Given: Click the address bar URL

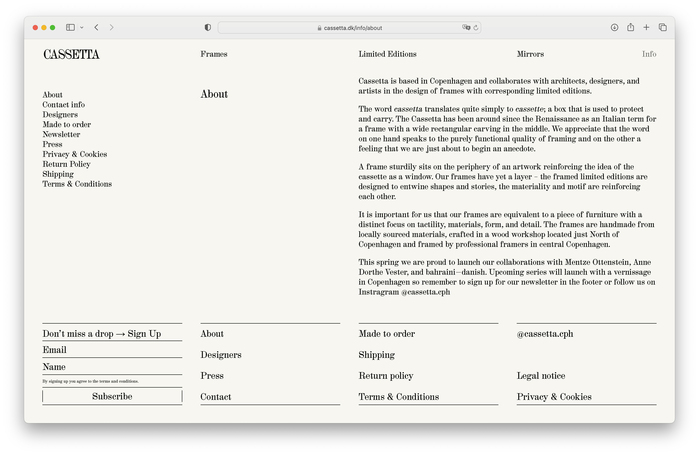Looking at the screenshot, I should [352, 28].
